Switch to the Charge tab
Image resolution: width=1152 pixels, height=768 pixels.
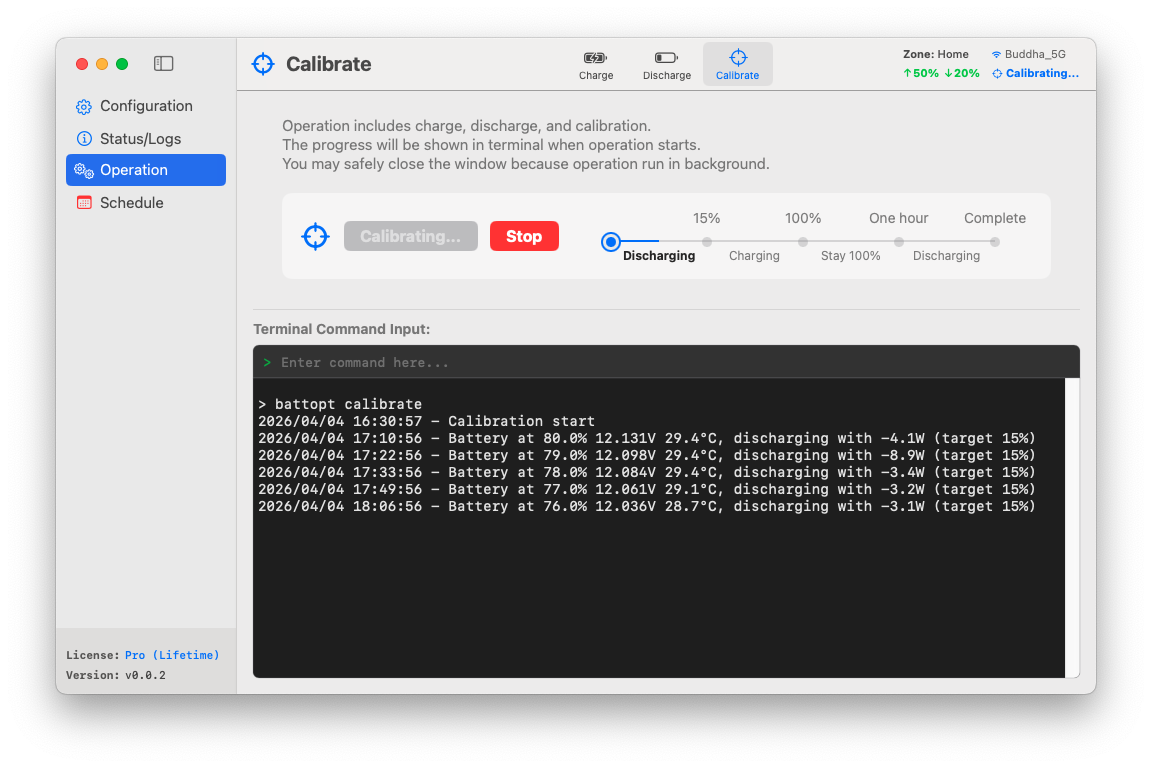pos(595,65)
